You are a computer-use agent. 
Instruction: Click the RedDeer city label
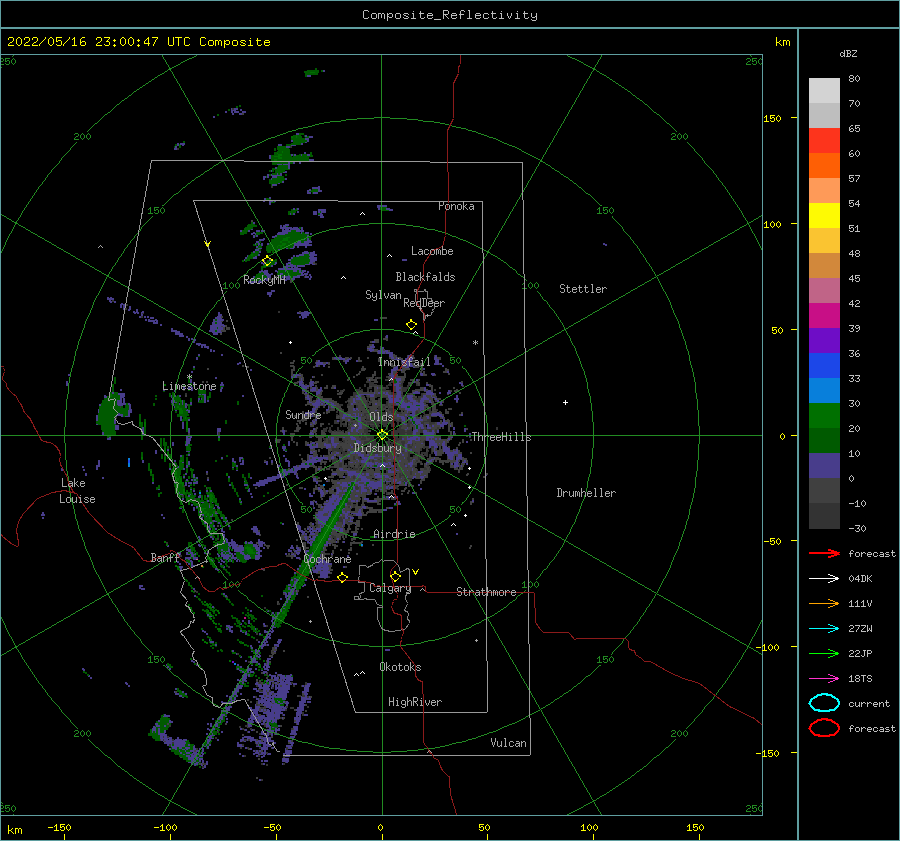424,303
